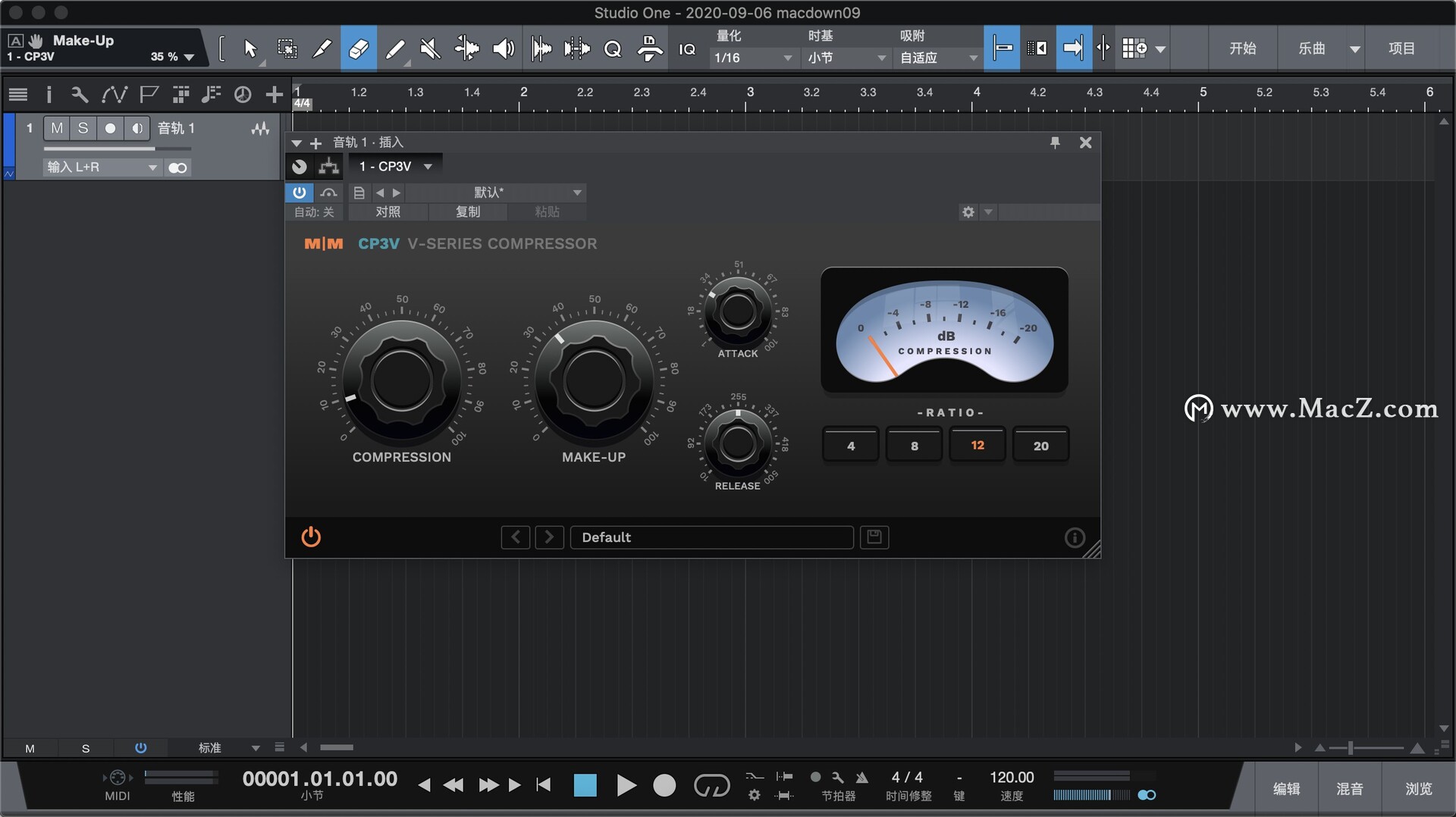
Task: Solo track 音轨 1 with S button
Action: 83,128
